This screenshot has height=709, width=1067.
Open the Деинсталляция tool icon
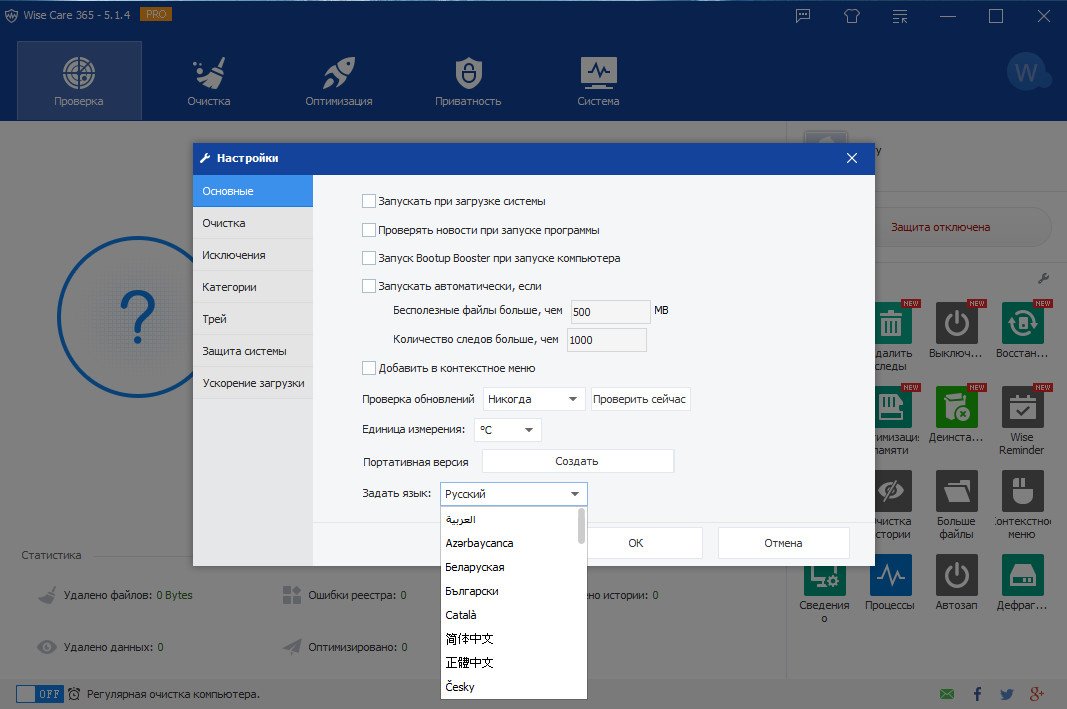[x=956, y=409]
